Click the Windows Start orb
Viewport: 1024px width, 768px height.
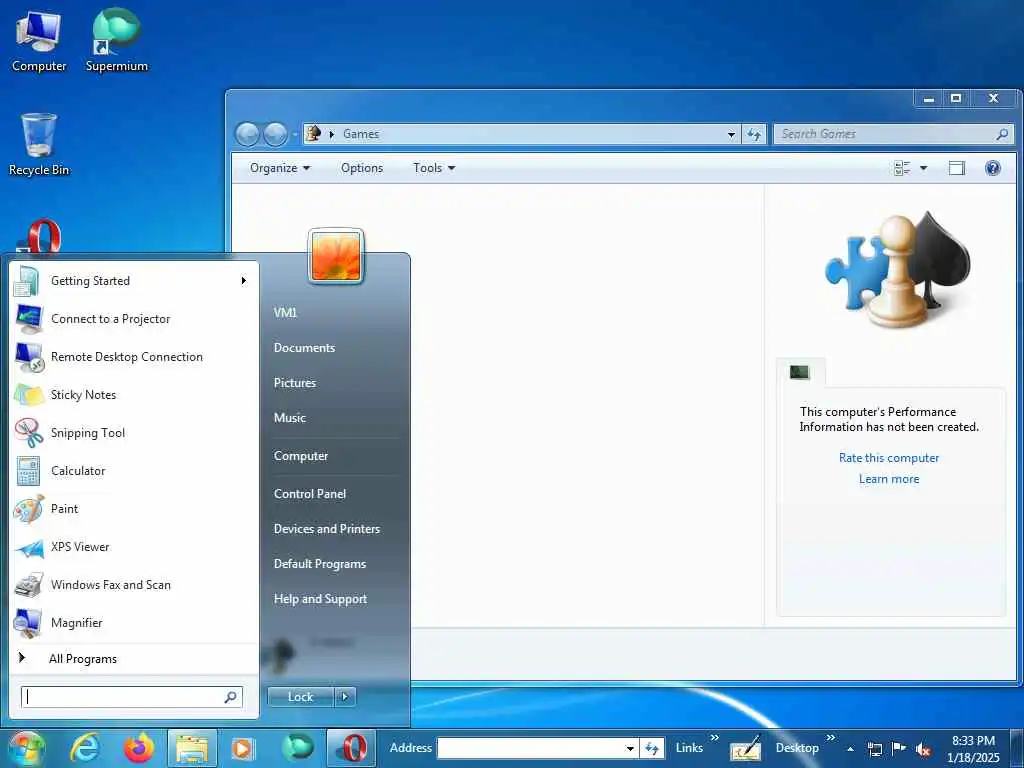27,748
